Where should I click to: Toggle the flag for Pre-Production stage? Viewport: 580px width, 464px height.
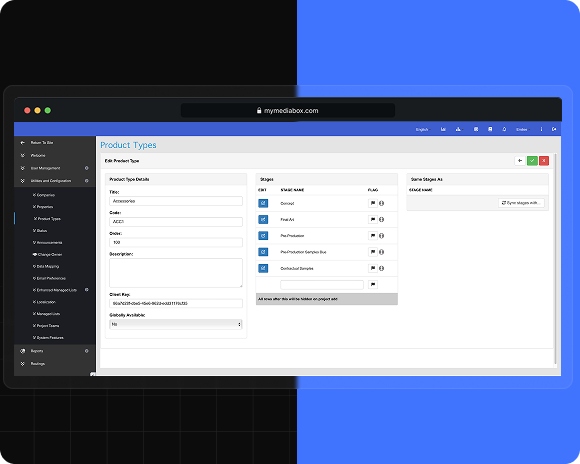click(373, 236)
